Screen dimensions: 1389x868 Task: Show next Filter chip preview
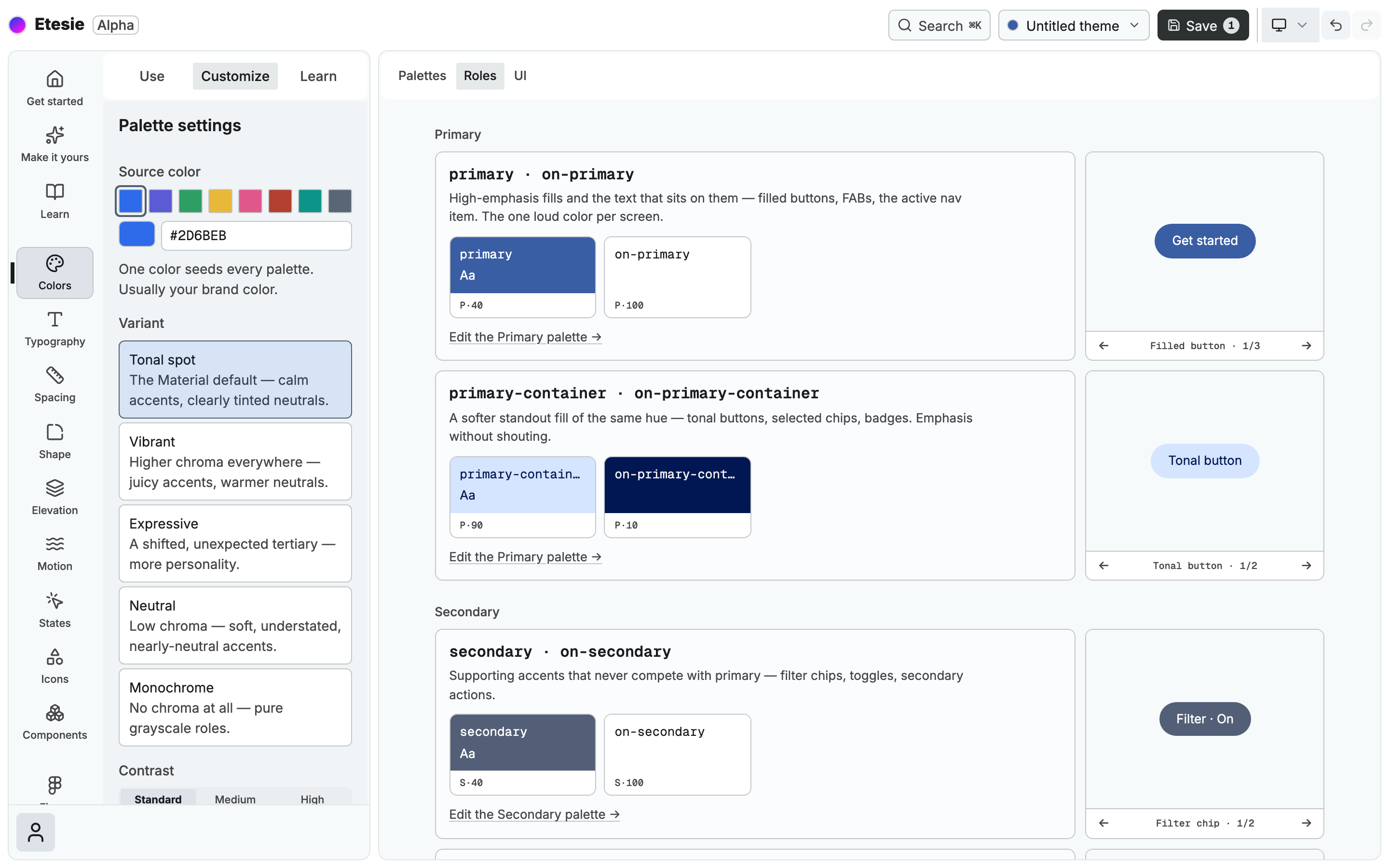pos(1307,823)
